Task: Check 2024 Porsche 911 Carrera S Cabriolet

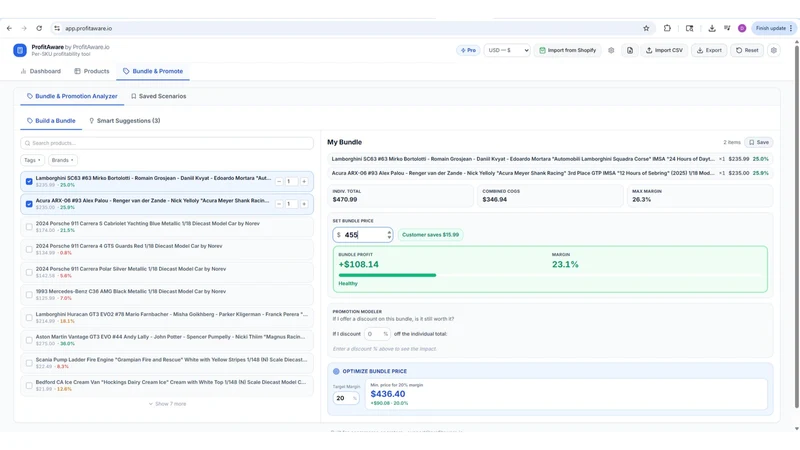Action: click(x=29, y=227)
